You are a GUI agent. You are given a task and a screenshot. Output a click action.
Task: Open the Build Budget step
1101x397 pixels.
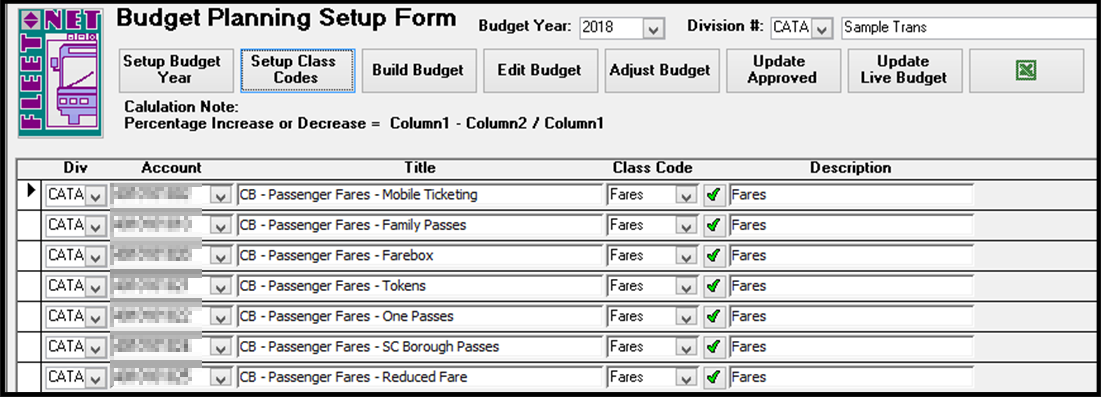coord(418,70)
